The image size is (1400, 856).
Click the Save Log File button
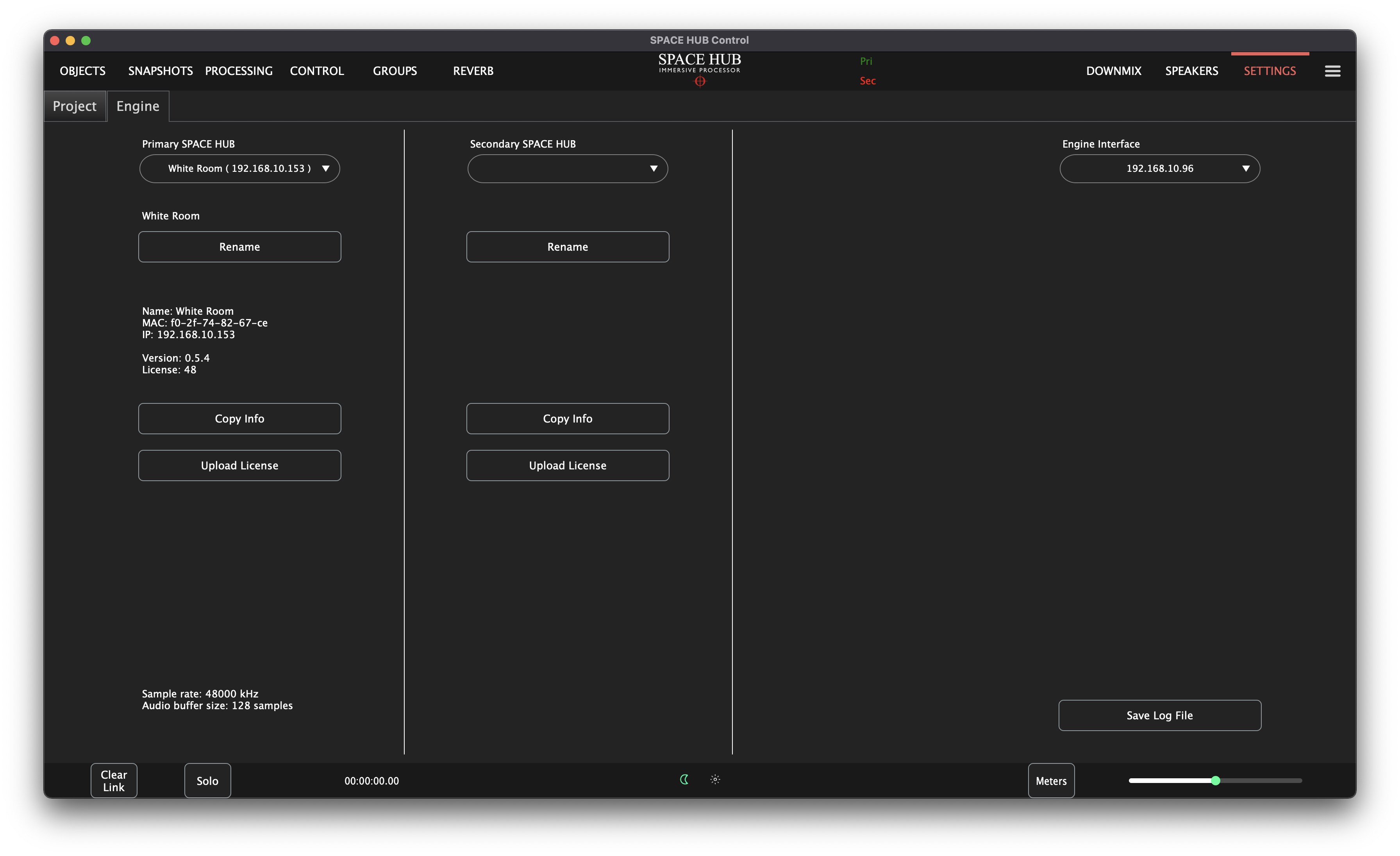pyautogui.click(x=1160, y=715)
